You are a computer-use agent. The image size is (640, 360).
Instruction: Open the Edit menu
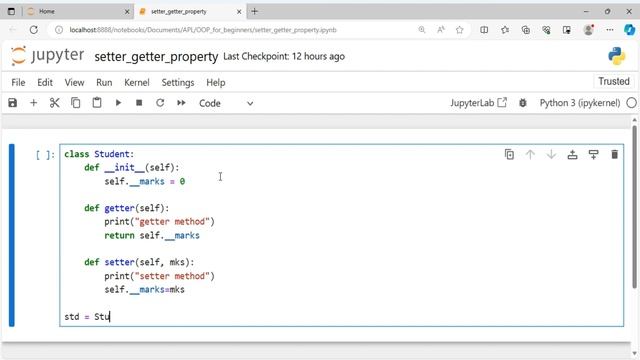coord(45,82)
